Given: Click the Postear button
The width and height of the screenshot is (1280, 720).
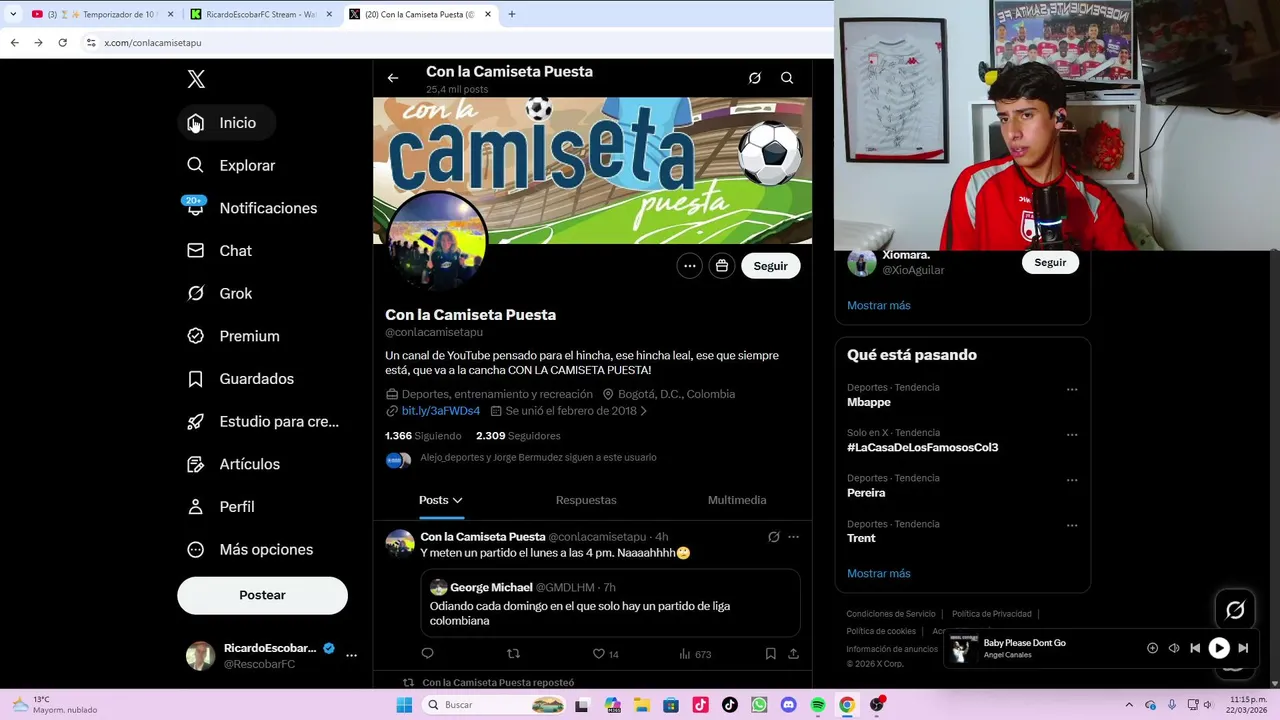Looking at the screenshot, I should (262, 595).
